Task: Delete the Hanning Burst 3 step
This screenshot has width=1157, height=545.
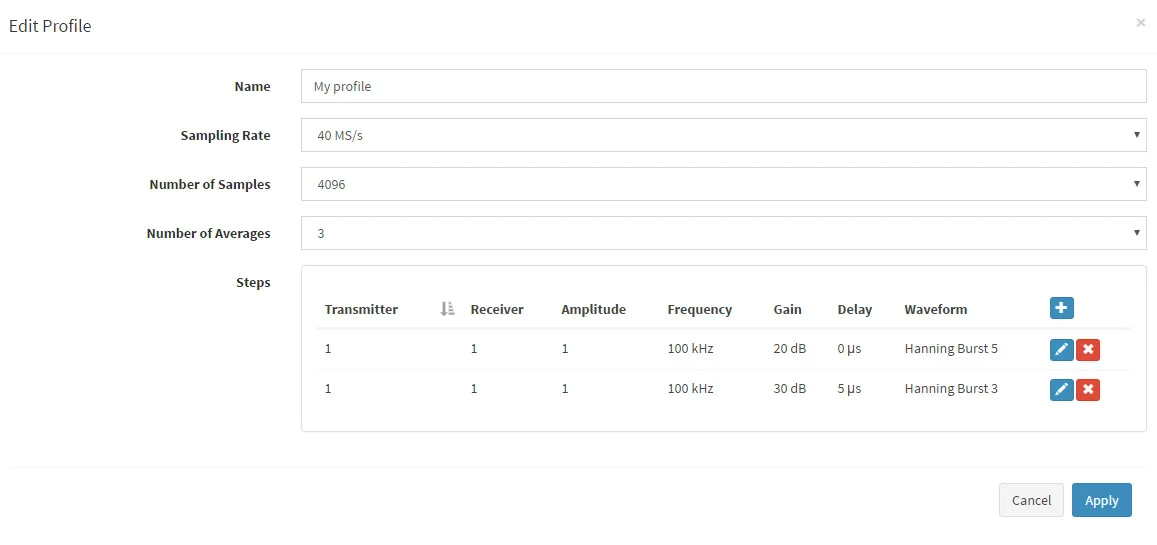Action: coord(1088,389)
